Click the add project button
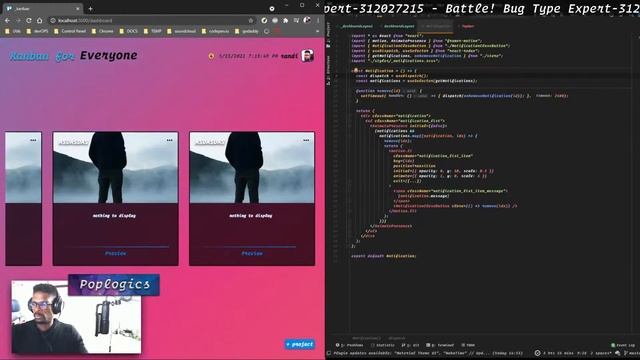Screen dimensions: 640x360 (x=300, y=344)
